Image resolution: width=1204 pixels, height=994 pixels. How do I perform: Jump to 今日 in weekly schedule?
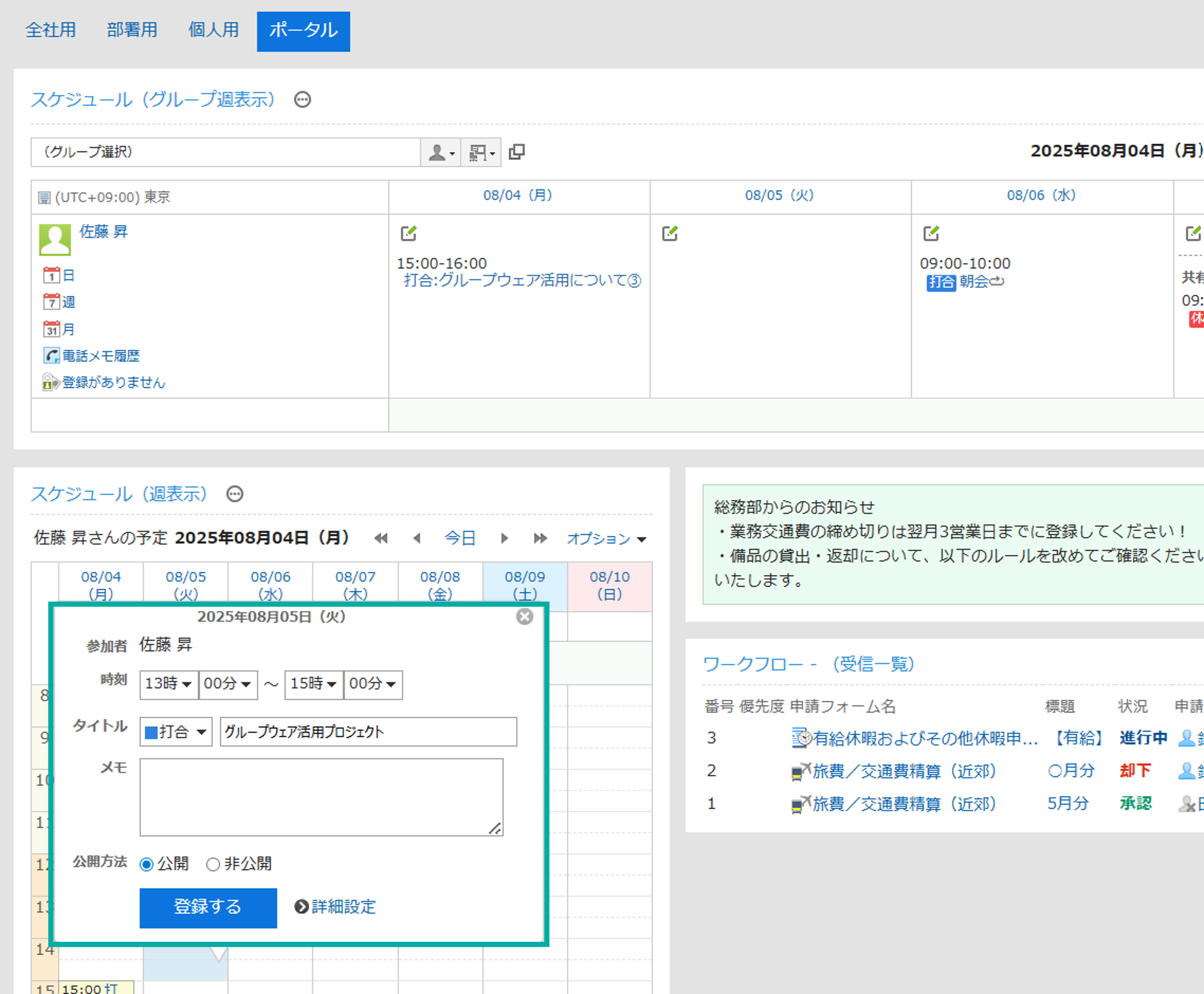tap(460, 538)
